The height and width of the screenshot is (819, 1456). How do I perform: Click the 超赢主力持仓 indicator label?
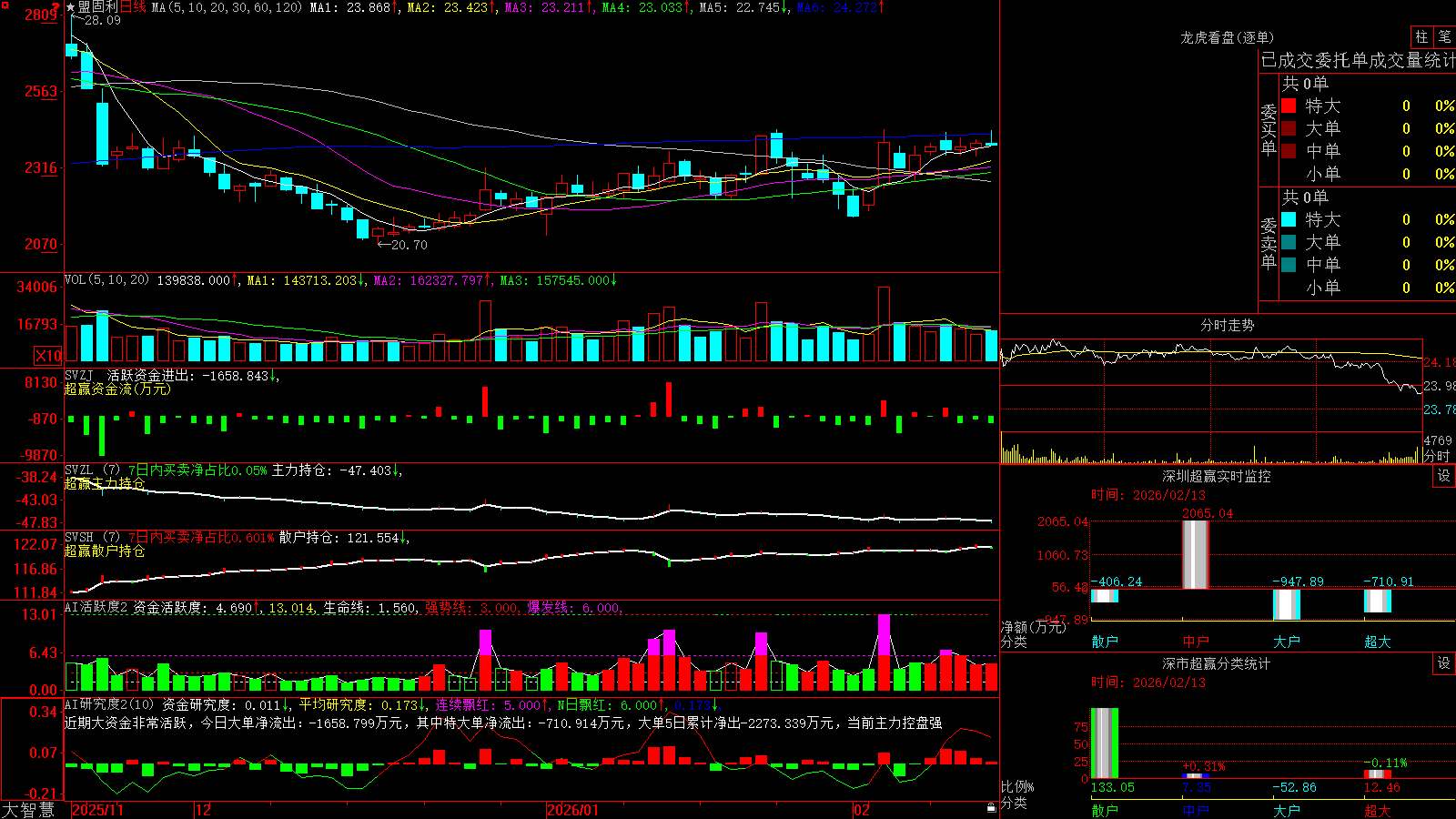105,483
